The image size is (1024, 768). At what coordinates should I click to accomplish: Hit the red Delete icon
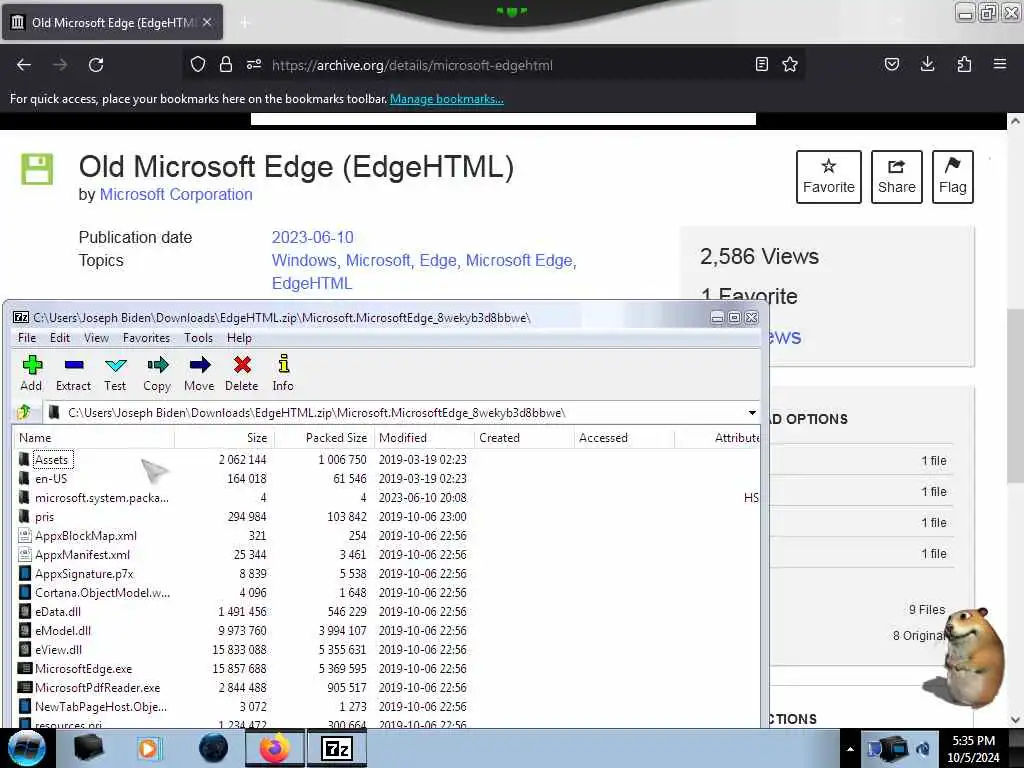[x=242, y=373]
